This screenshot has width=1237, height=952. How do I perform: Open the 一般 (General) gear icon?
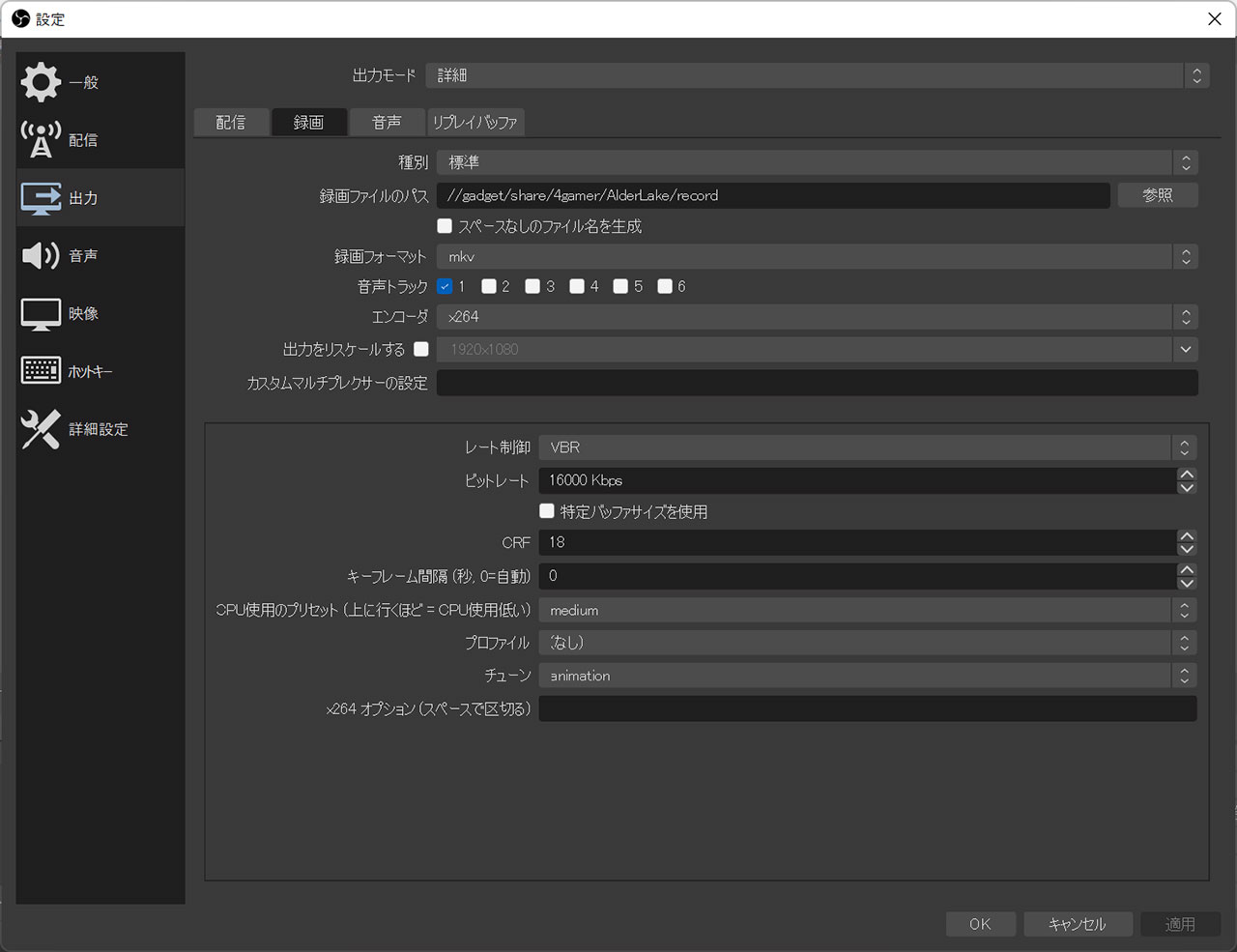(x=41, y=82)
